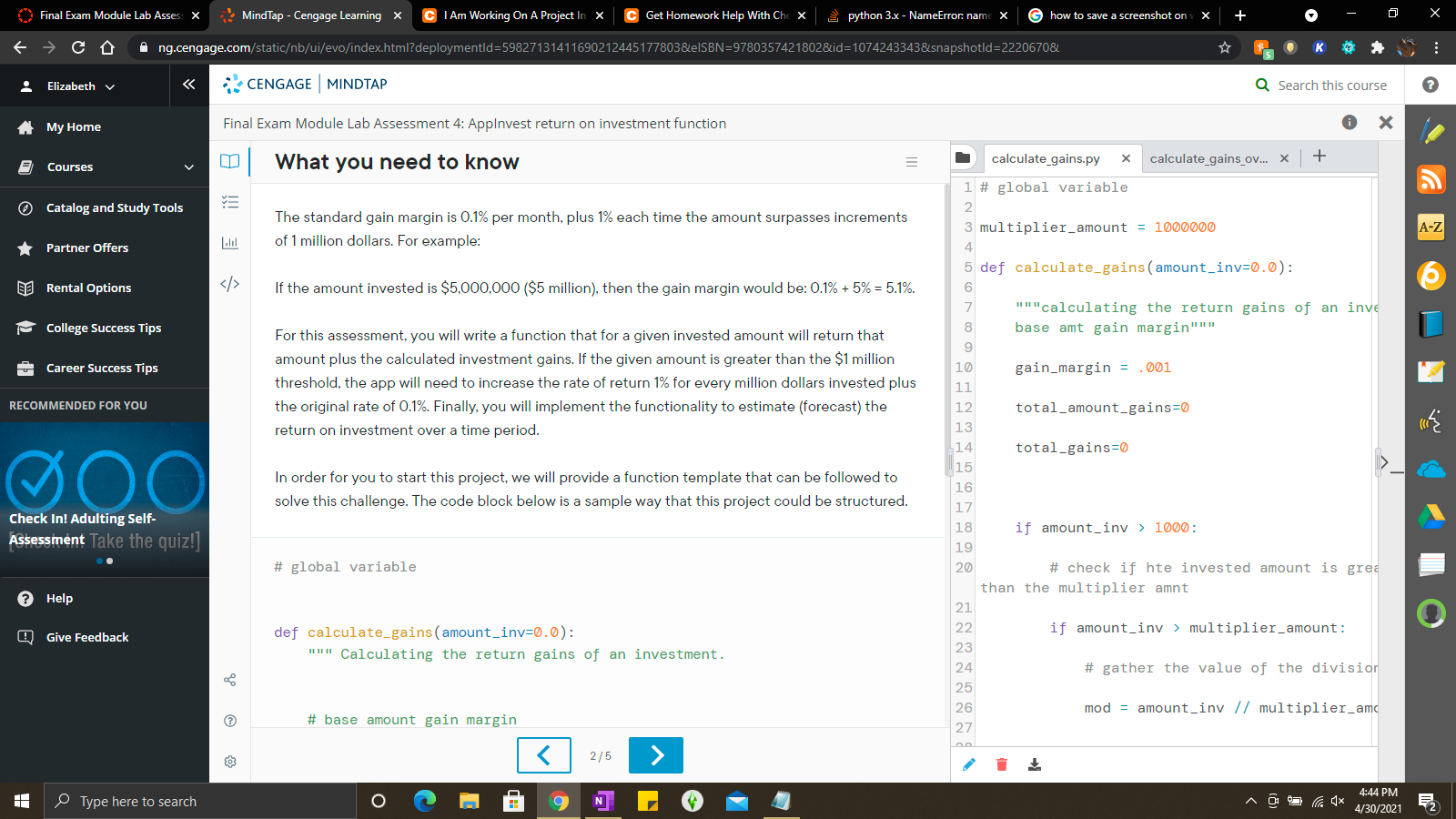Open the progress bar-chart panel

(x=229, y=242)
